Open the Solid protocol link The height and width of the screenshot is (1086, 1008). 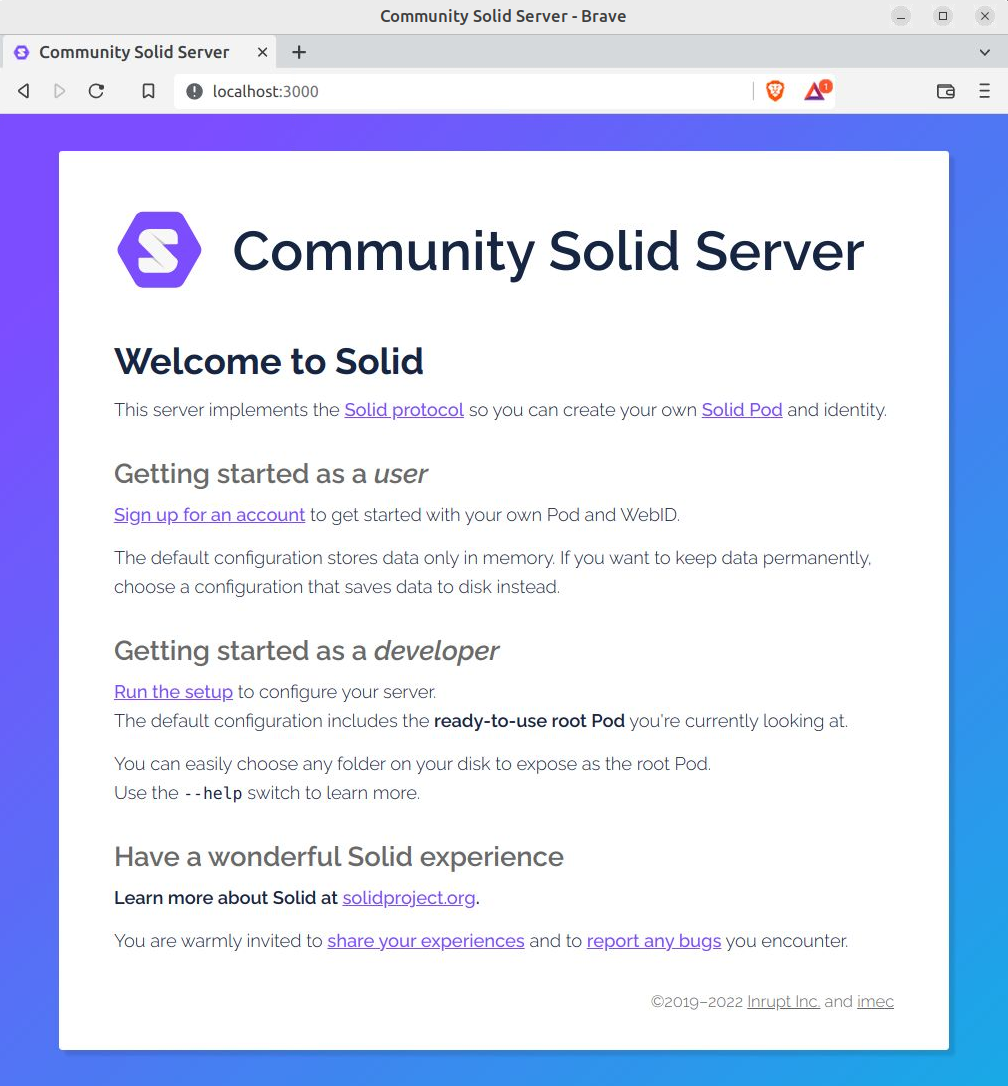tap(404, 410)
